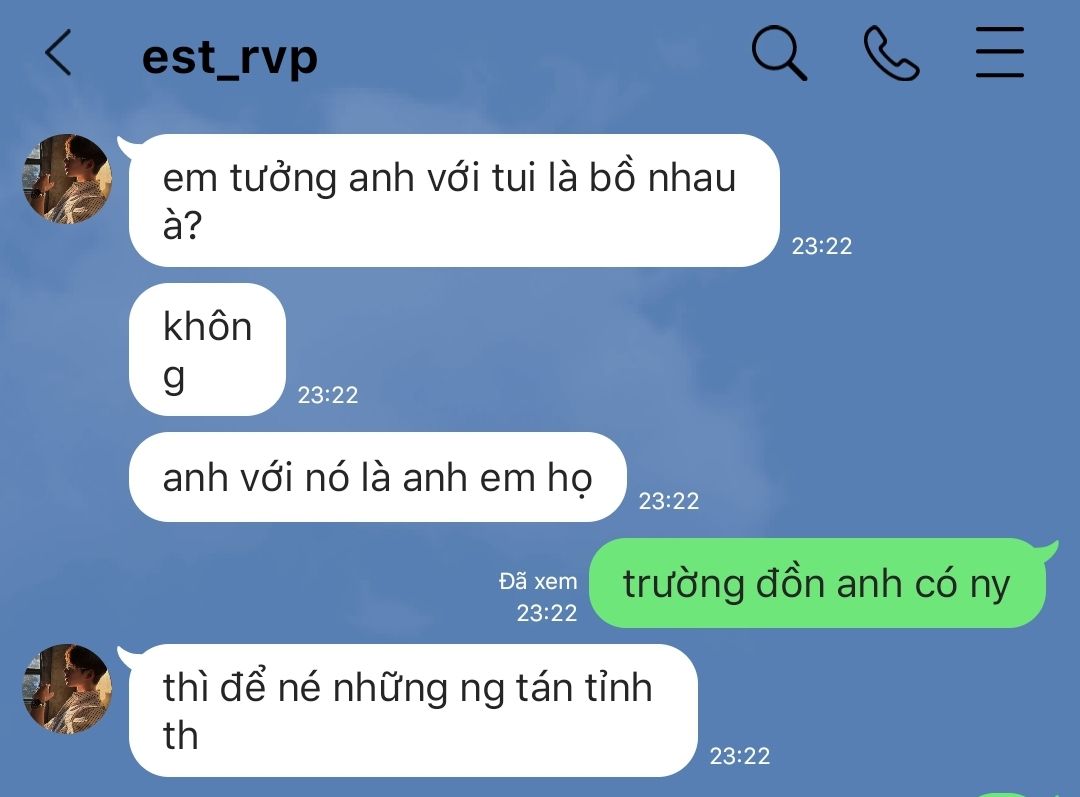Screen dimensions: 1080x797
Task: Open the hamburger menu in the header
Action: (999, 52)
